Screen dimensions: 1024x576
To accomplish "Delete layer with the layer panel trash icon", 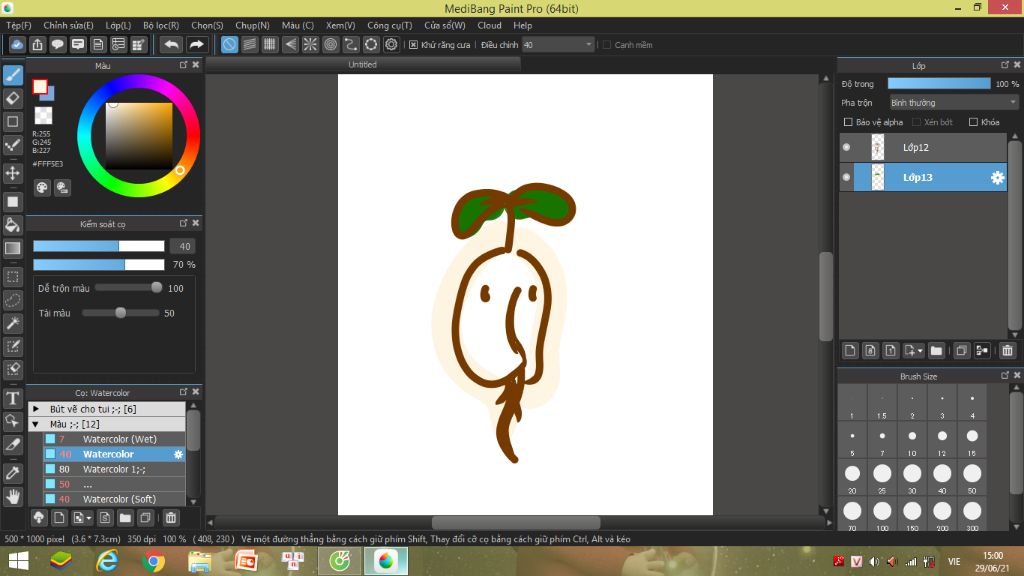I will [1007, 351].
